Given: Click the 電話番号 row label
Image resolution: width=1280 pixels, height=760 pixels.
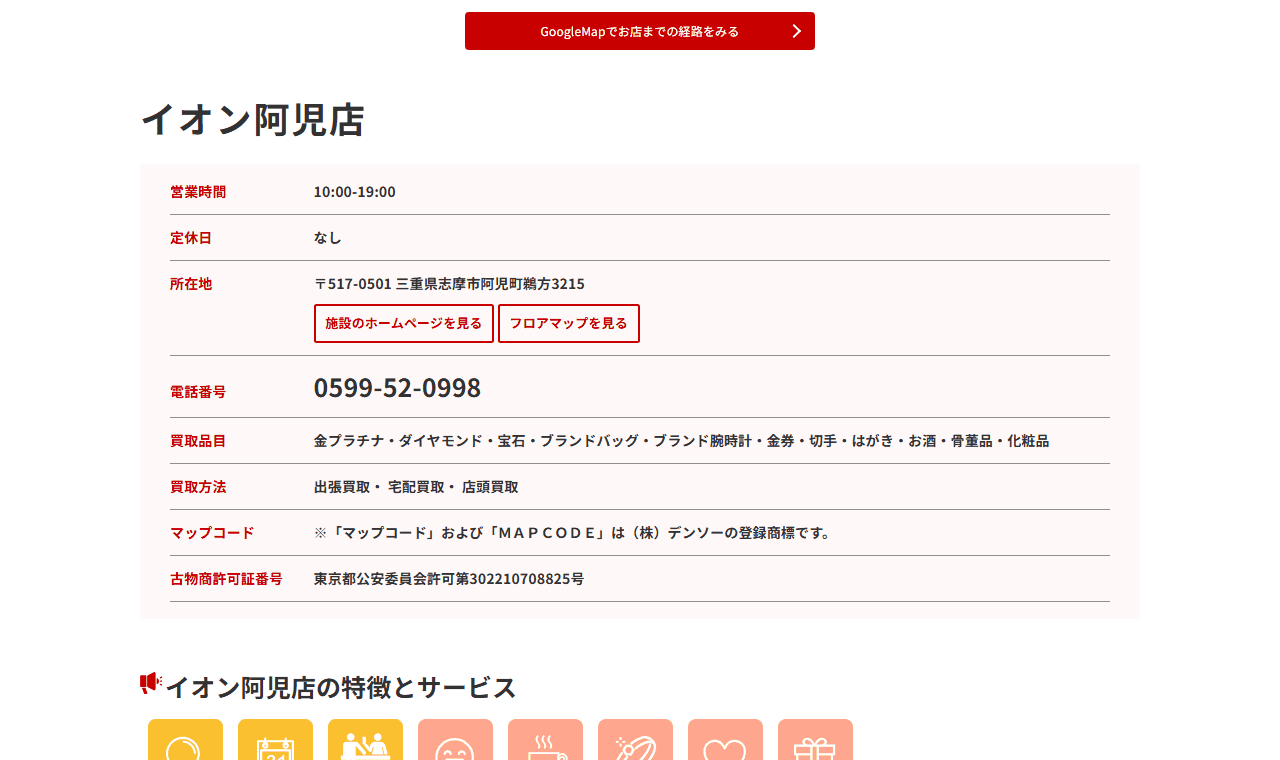Looking at the screenshot, I should point(198,392).
